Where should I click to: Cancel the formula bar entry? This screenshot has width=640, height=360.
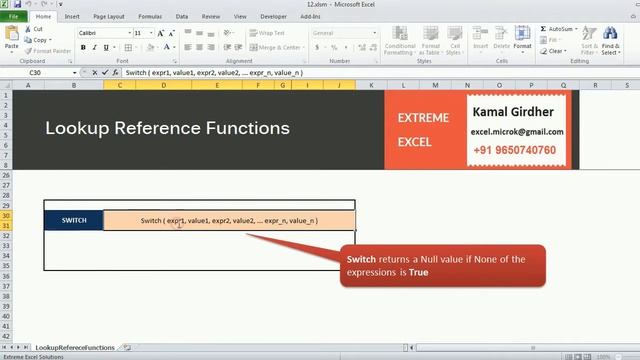[x=94, y=72]
